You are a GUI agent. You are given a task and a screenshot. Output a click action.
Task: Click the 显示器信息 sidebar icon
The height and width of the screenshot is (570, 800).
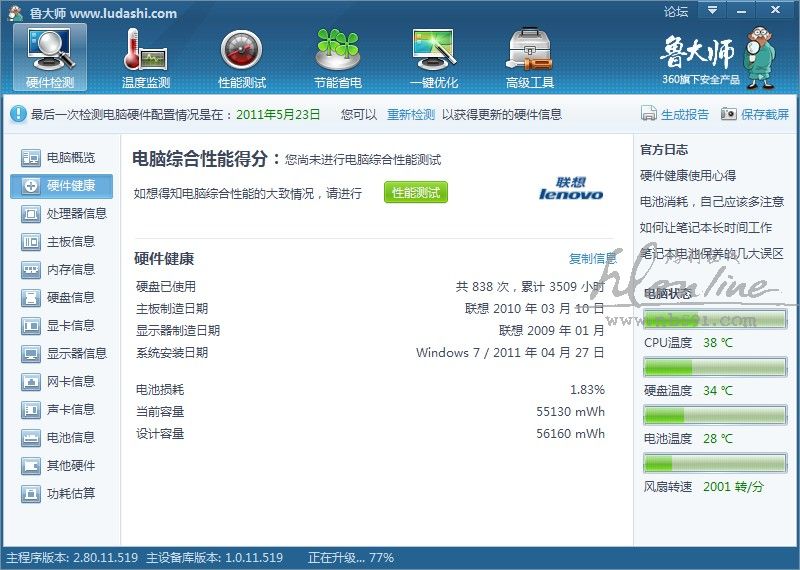click(31, 354)
